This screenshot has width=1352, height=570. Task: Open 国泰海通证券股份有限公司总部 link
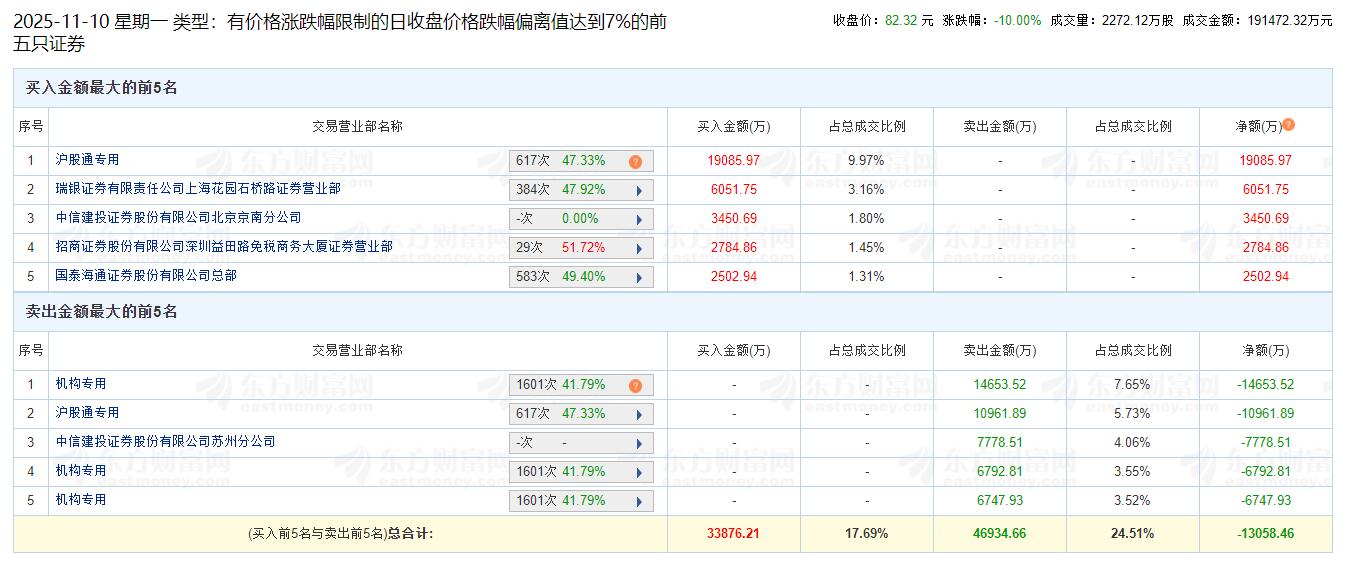145,275
